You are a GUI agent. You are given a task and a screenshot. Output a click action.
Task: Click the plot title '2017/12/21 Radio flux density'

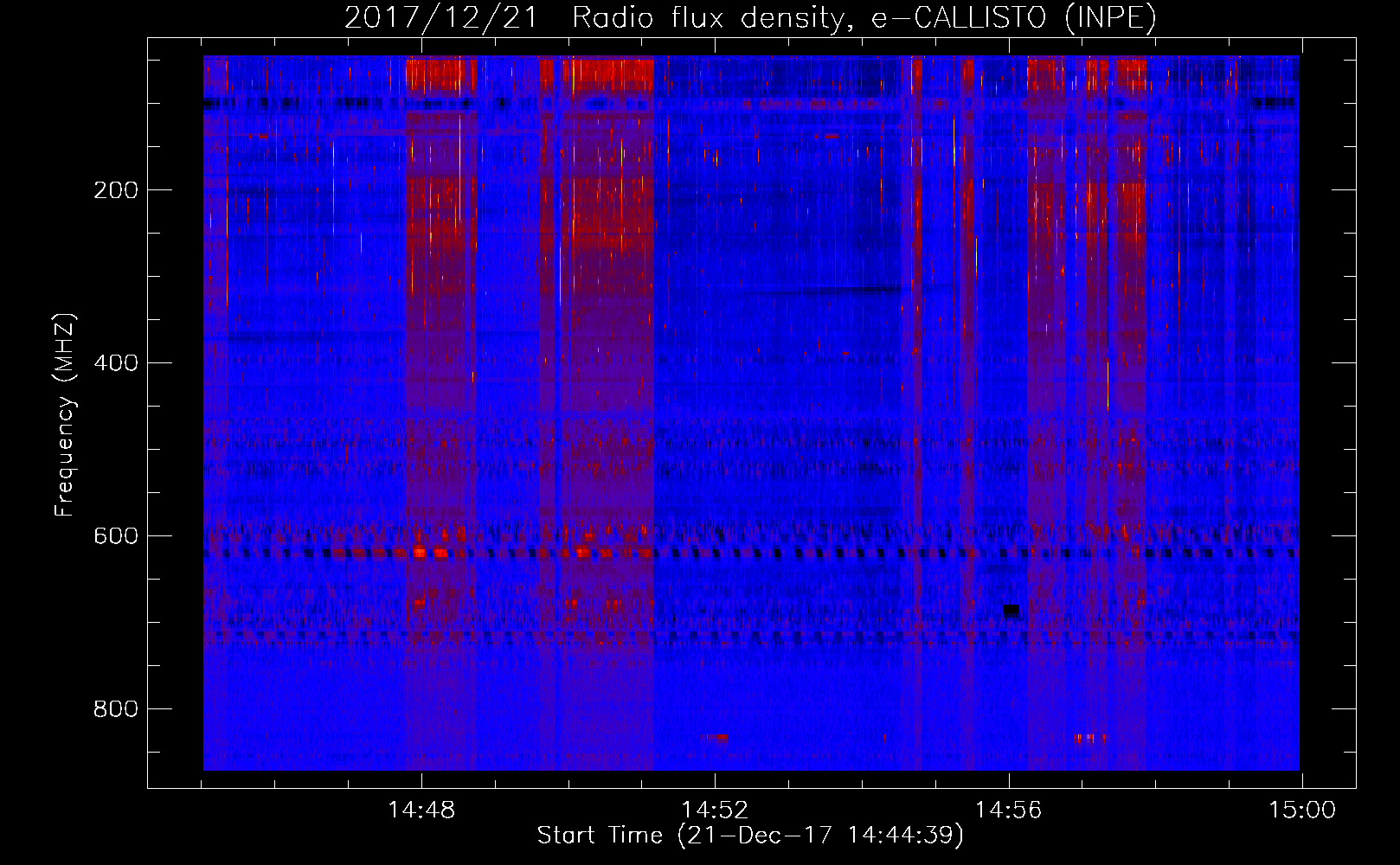click(x=594, y=18)
